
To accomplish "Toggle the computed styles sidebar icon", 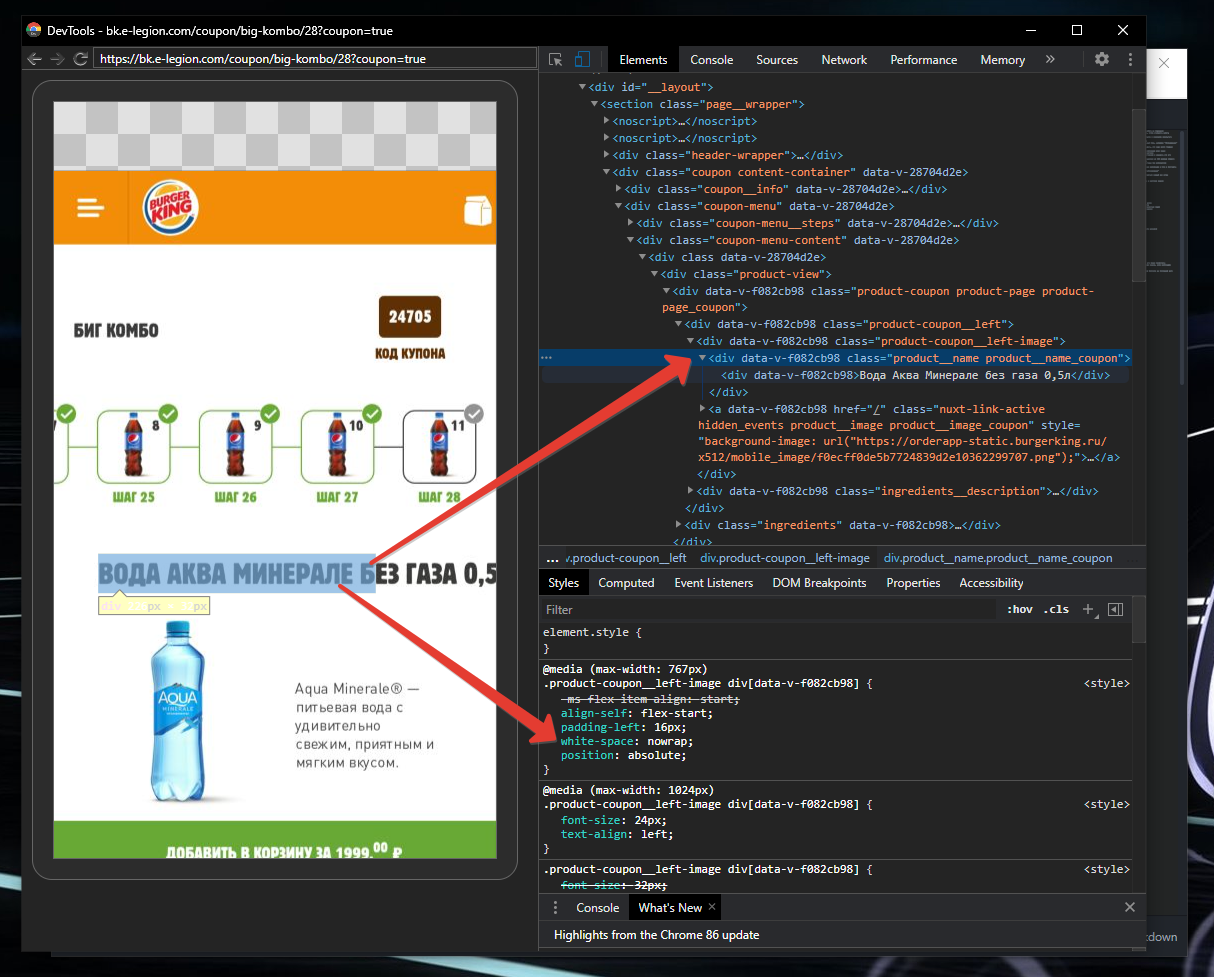I will click(x=1115, y=609).
